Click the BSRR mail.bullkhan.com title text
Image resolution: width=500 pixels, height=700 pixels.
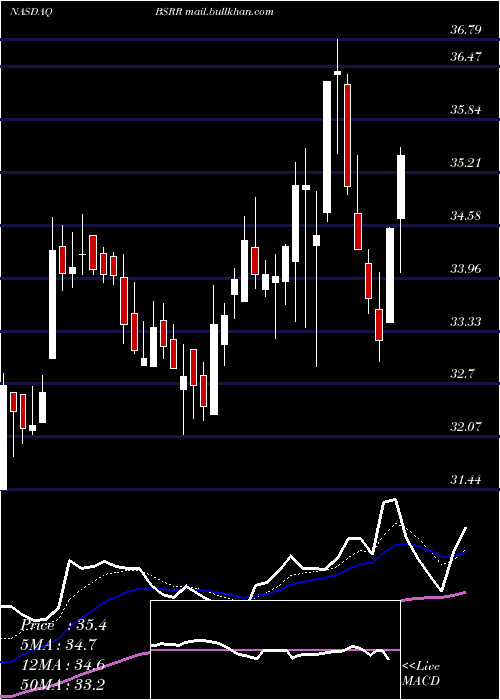pos(214,12)
